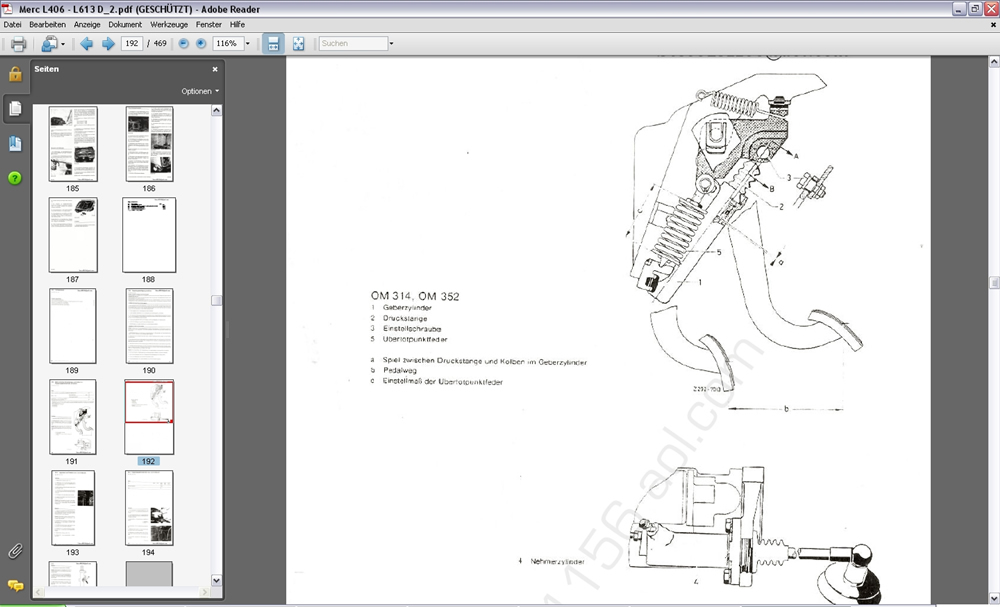Open the Hilfe menu
This screenshot has width=1000, height=607.
click(237, 24)
